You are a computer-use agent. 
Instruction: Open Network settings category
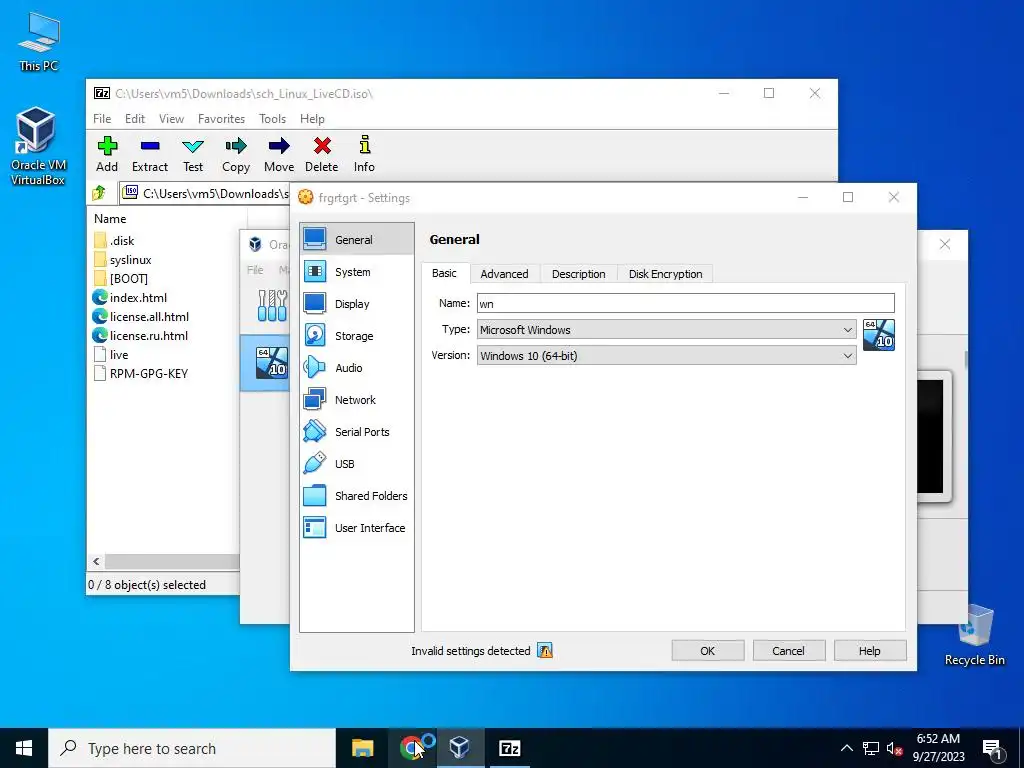click(x=357, y=400)
